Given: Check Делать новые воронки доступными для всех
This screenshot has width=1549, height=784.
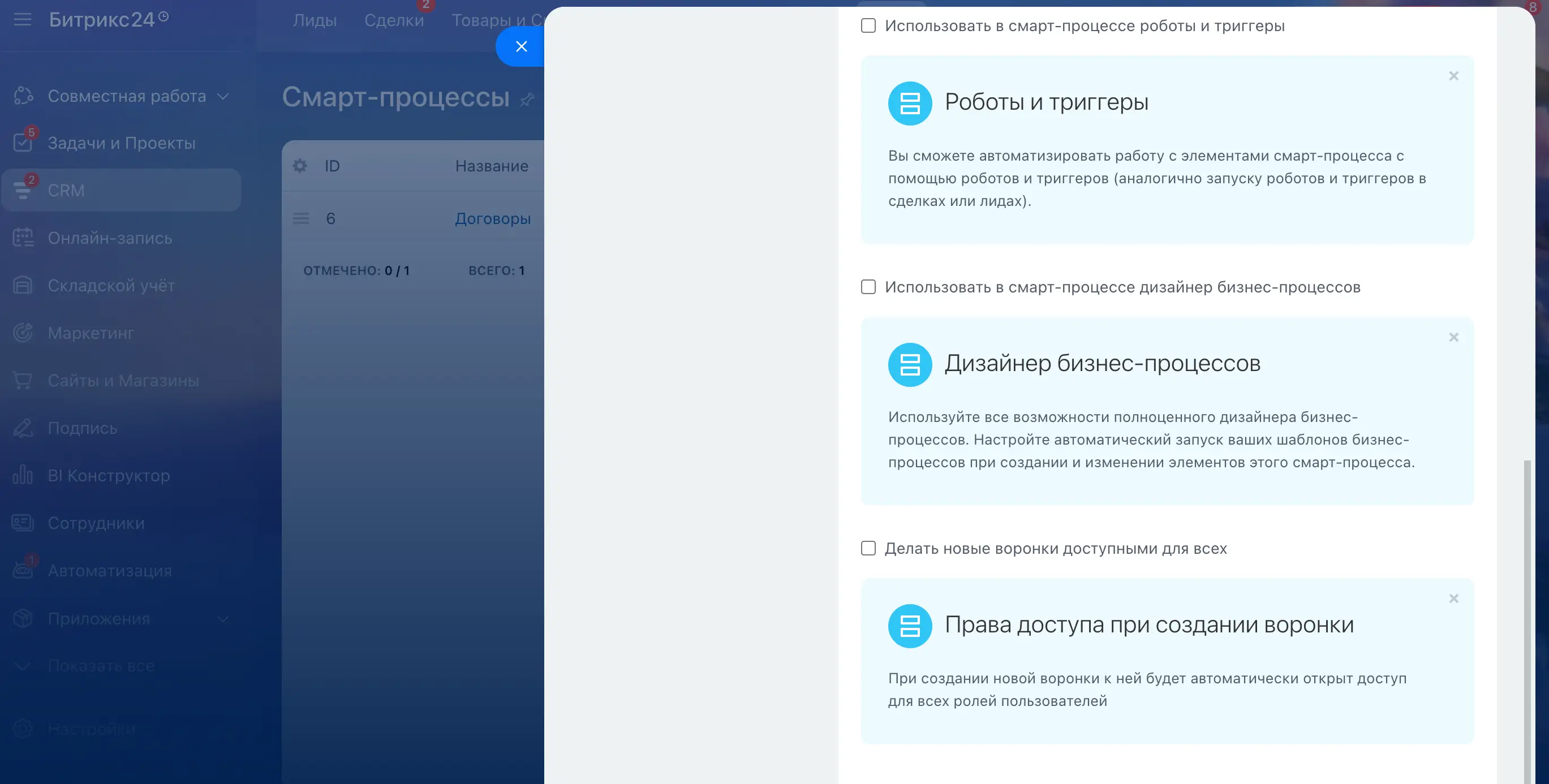Looking at the screenshot, I should coord(868,548).
